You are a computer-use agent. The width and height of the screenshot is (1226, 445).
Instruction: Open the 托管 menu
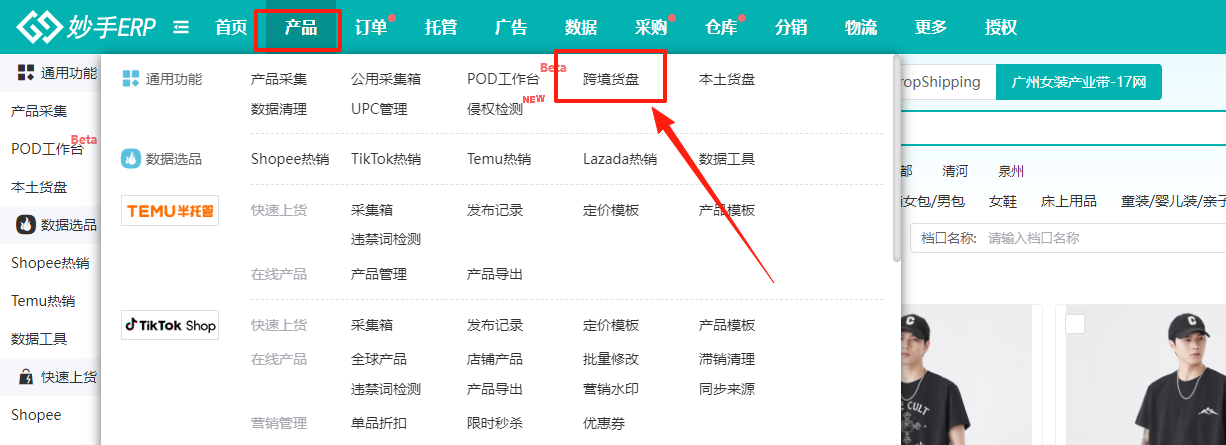tap(441, 27)
